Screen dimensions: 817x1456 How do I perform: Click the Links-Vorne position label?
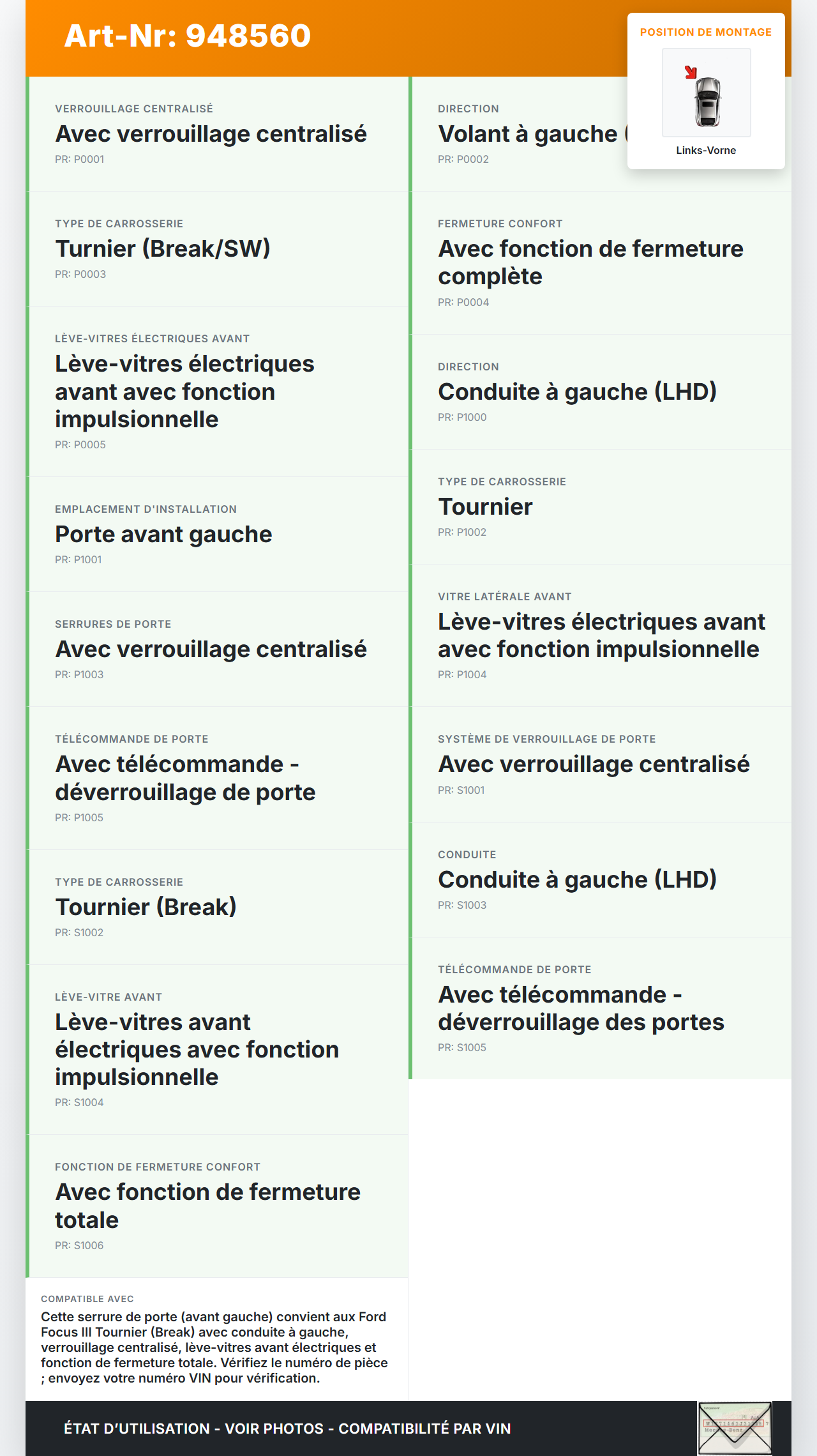(706, 151)
